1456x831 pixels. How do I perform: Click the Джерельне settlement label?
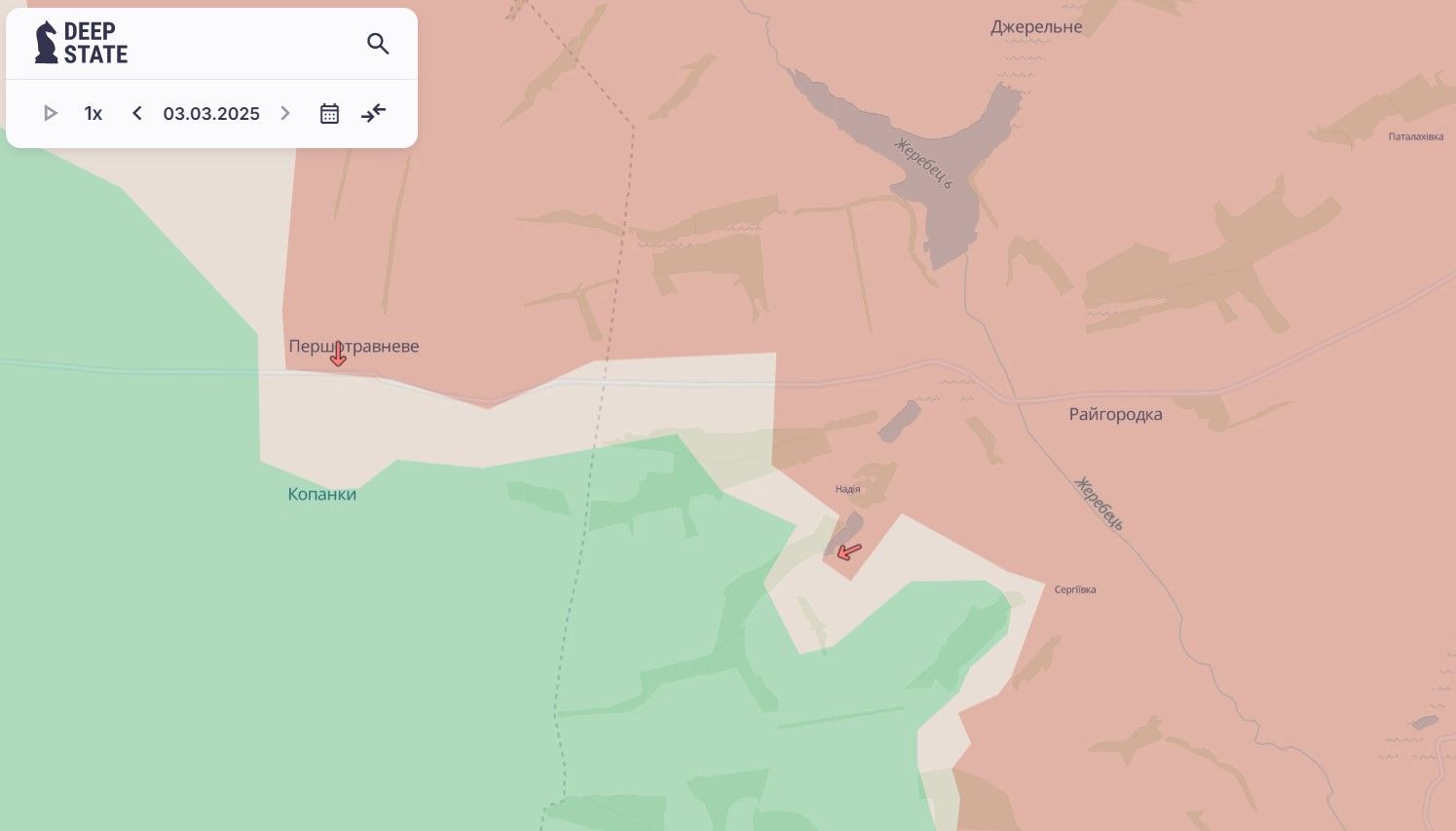click(1036, 27)
